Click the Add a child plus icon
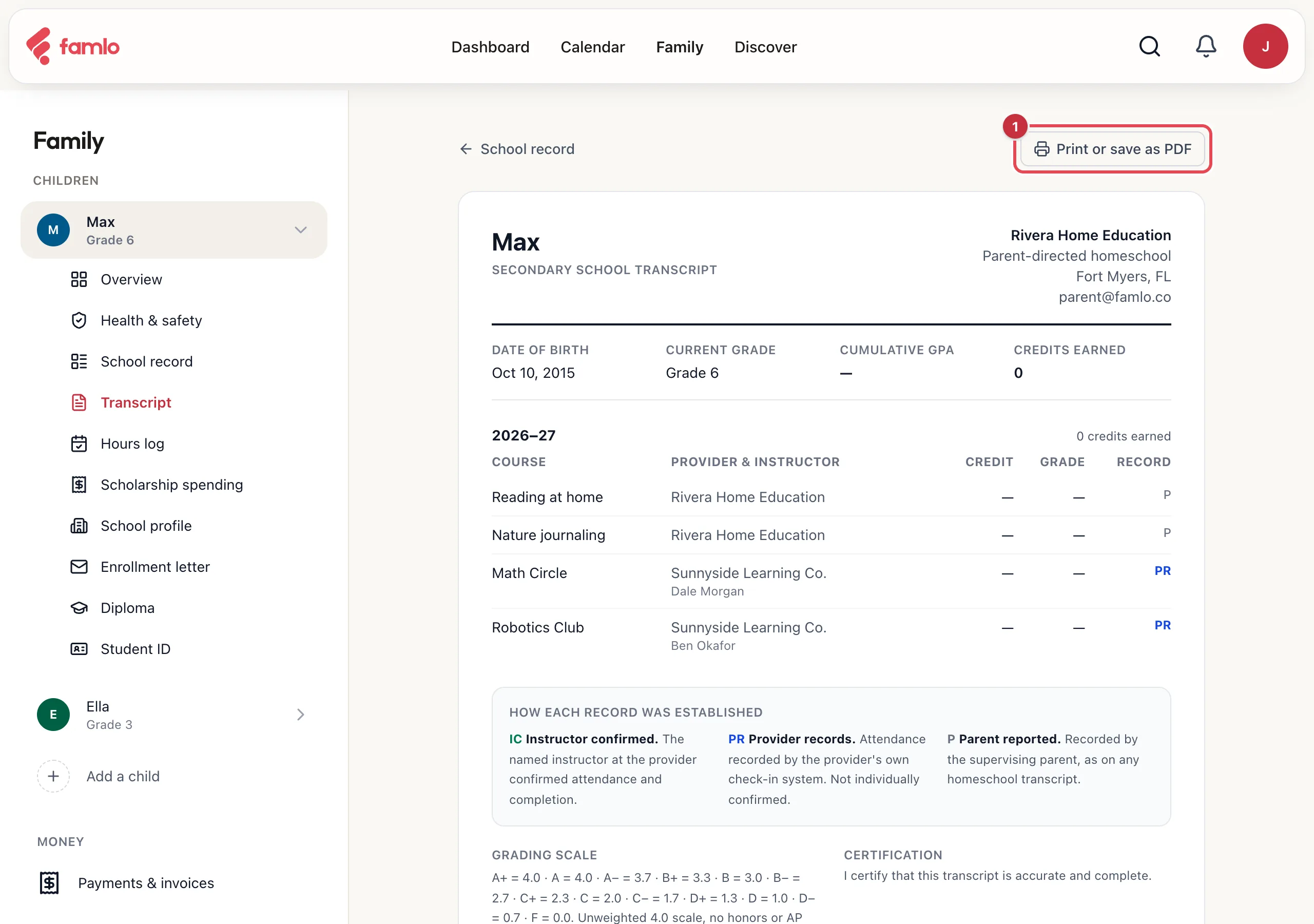This screenshot has width=1314, height=924. pos(53,776)
